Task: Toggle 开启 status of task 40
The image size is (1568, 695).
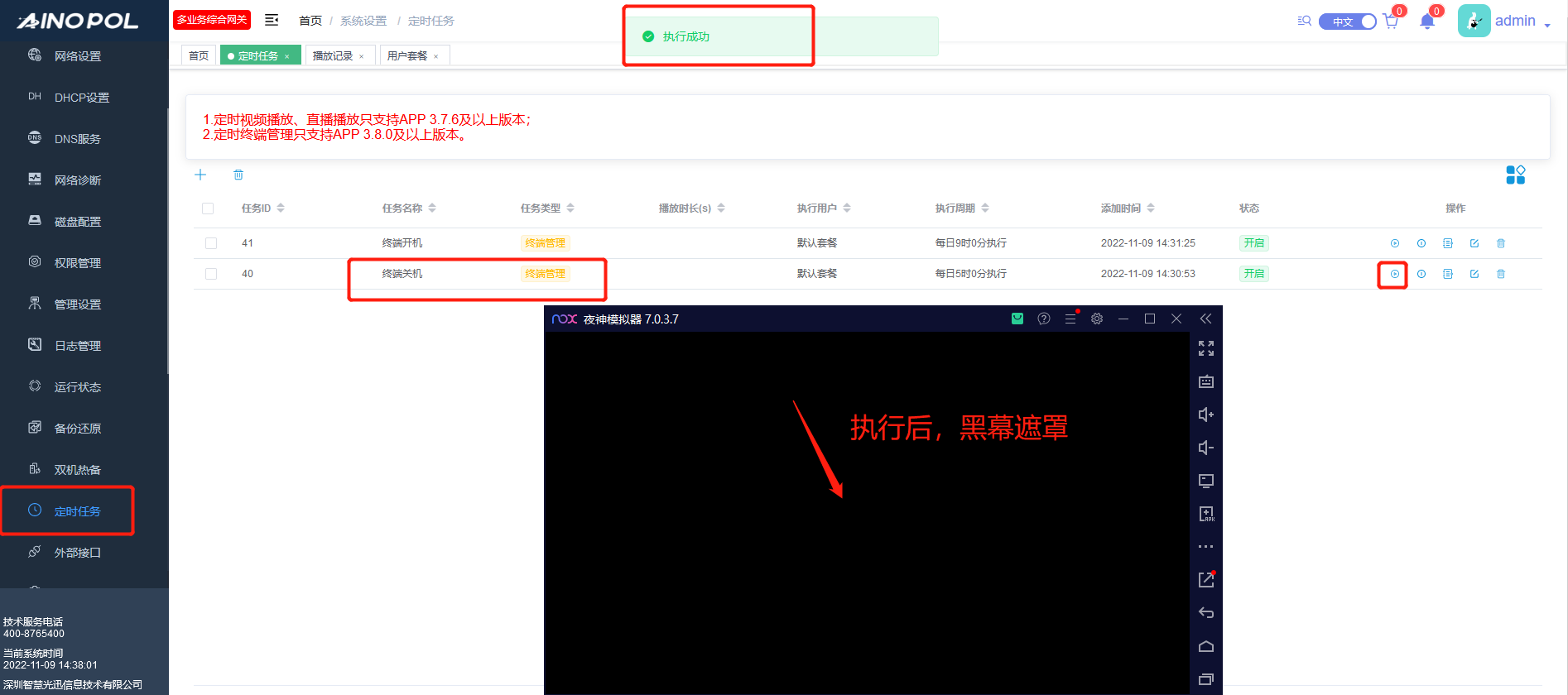Action: (1254, 274)
